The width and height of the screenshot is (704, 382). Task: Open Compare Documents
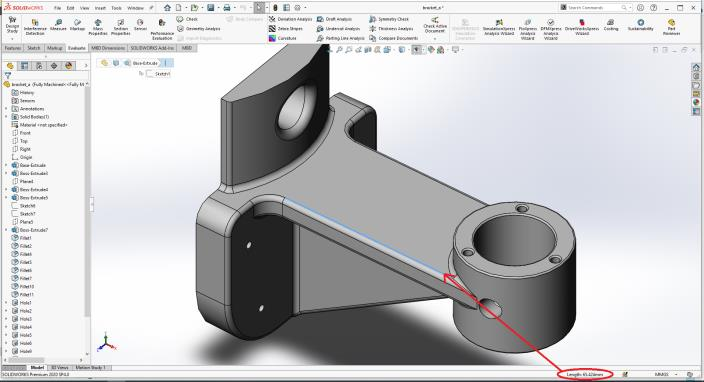[393, 38]
